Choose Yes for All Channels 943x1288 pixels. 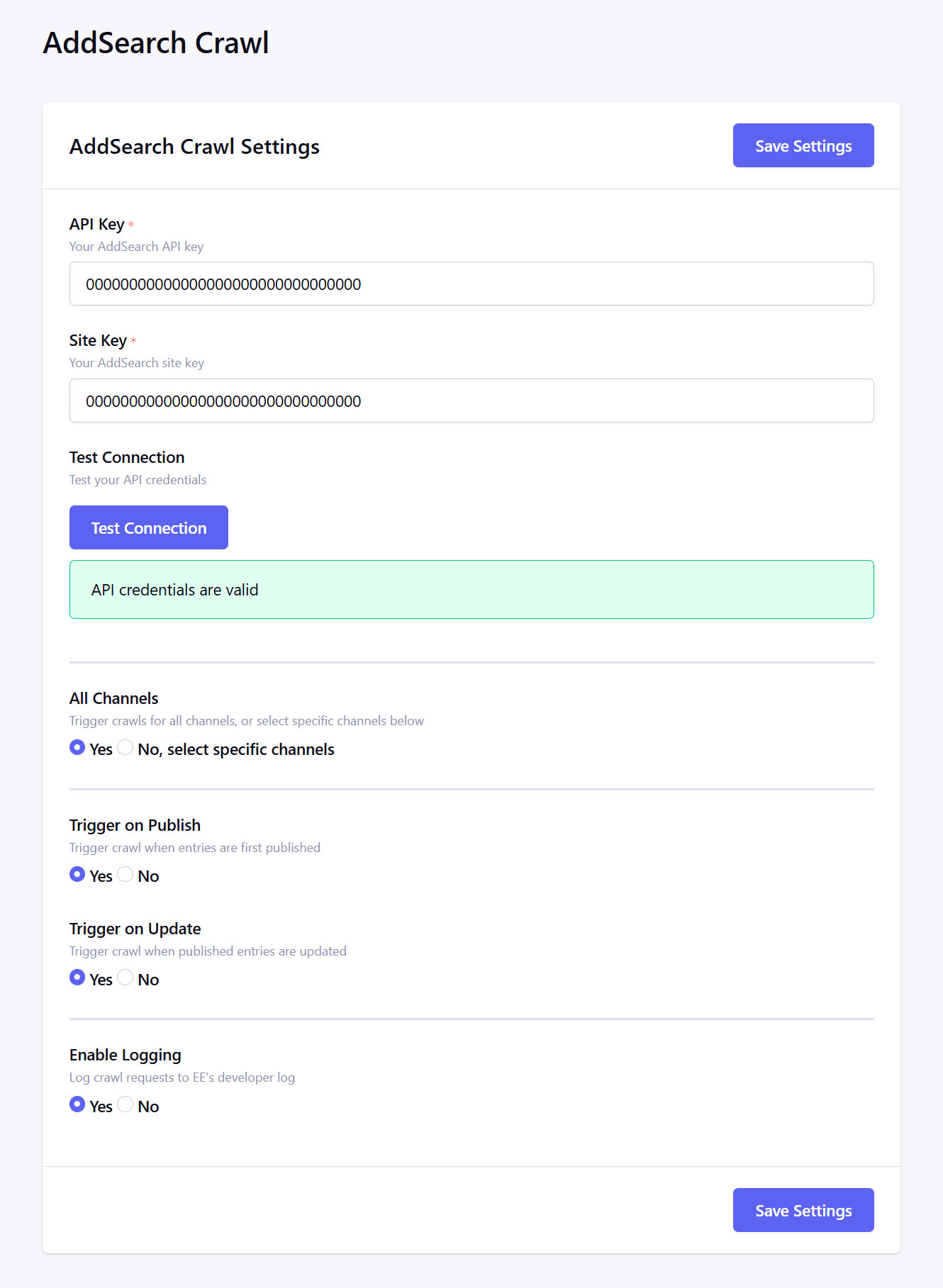tap(77, 747)
